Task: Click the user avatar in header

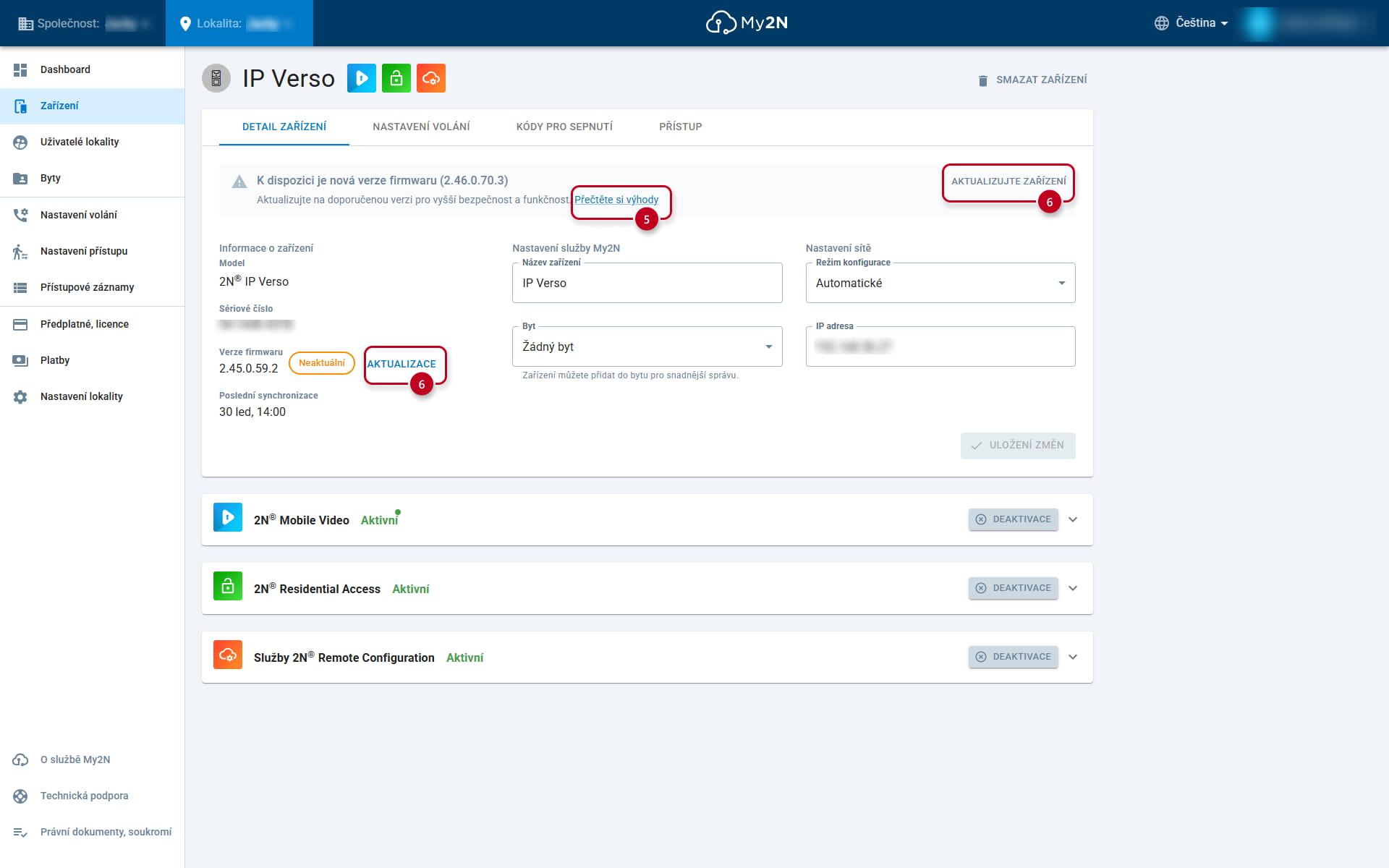Action: (1260, 23)
